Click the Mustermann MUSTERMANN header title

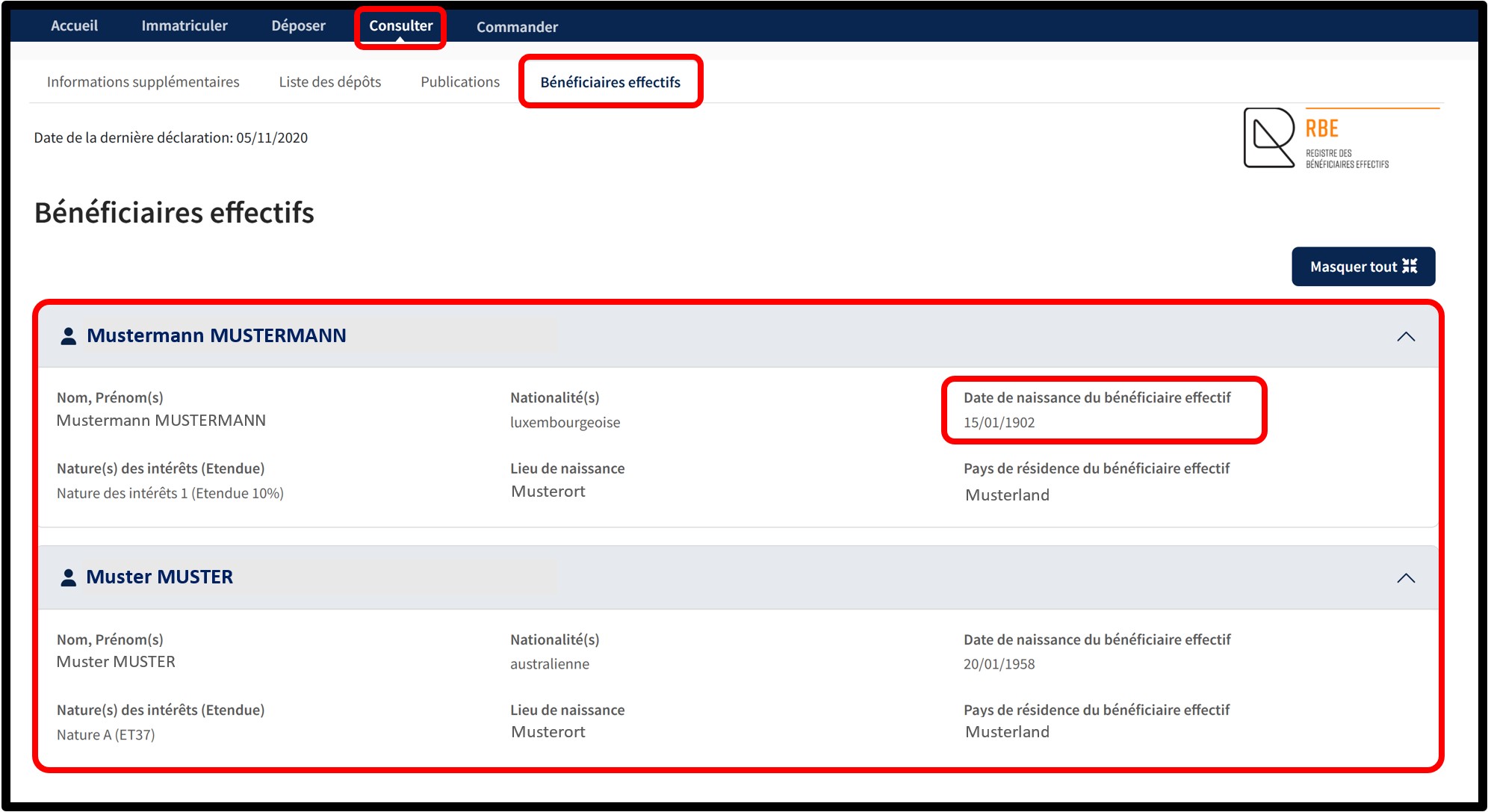(x=216, y=335)
